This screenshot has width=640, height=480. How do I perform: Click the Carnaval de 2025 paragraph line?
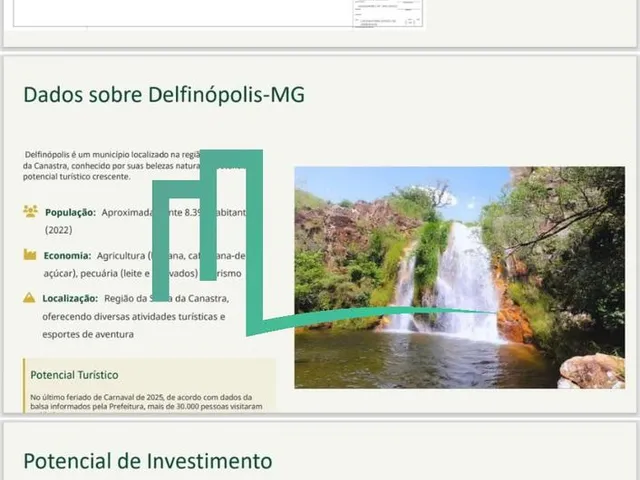pyautogui.click(x=141, y=397)
